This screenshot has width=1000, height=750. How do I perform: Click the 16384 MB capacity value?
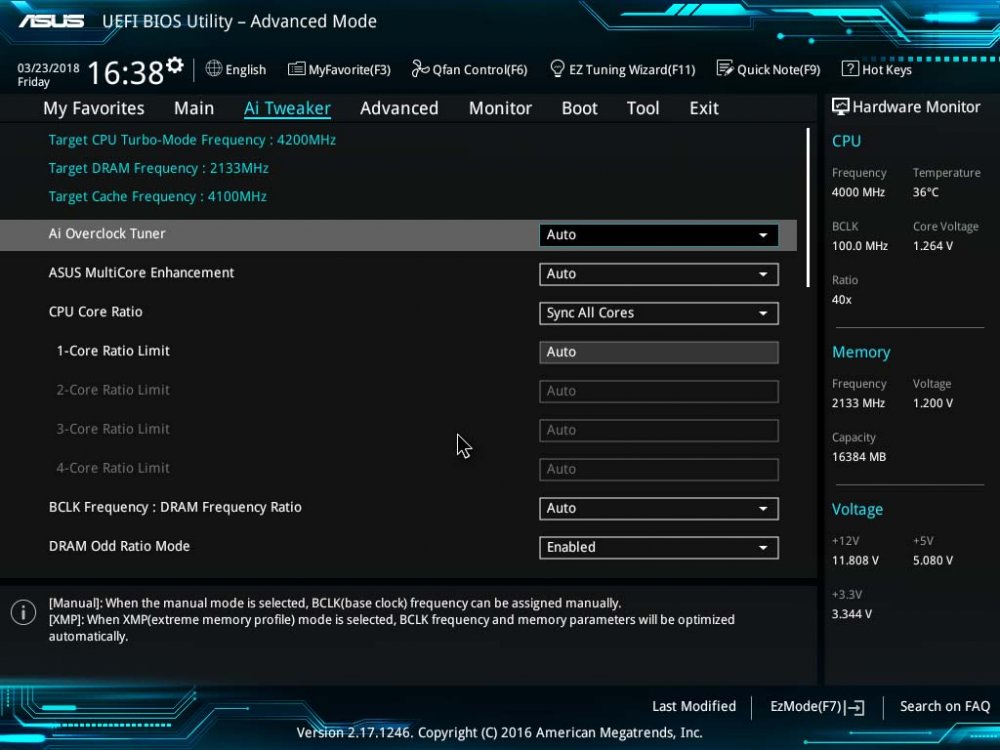858,457
